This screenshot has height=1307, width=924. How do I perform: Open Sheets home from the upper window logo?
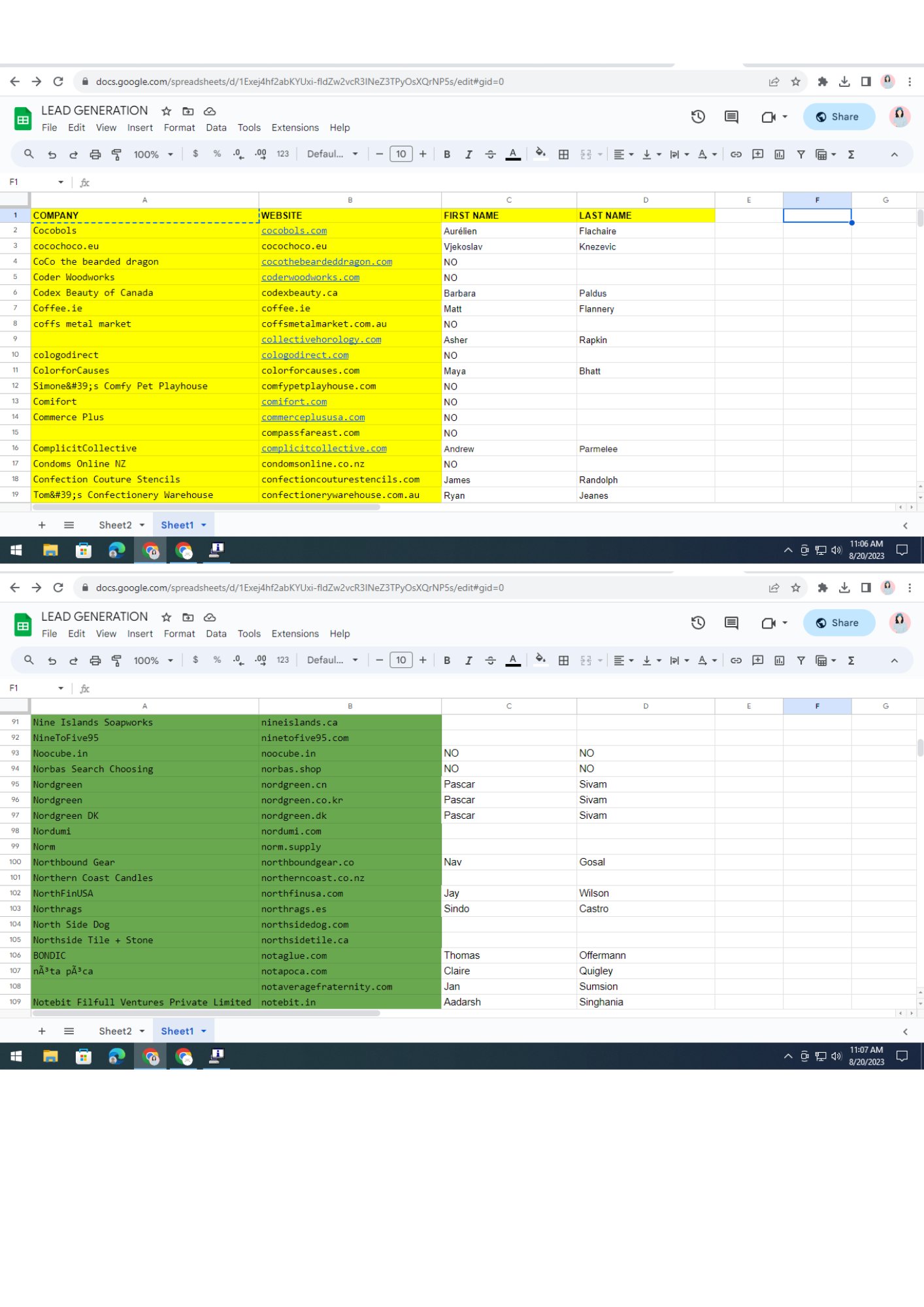click(x=23, y=119)
